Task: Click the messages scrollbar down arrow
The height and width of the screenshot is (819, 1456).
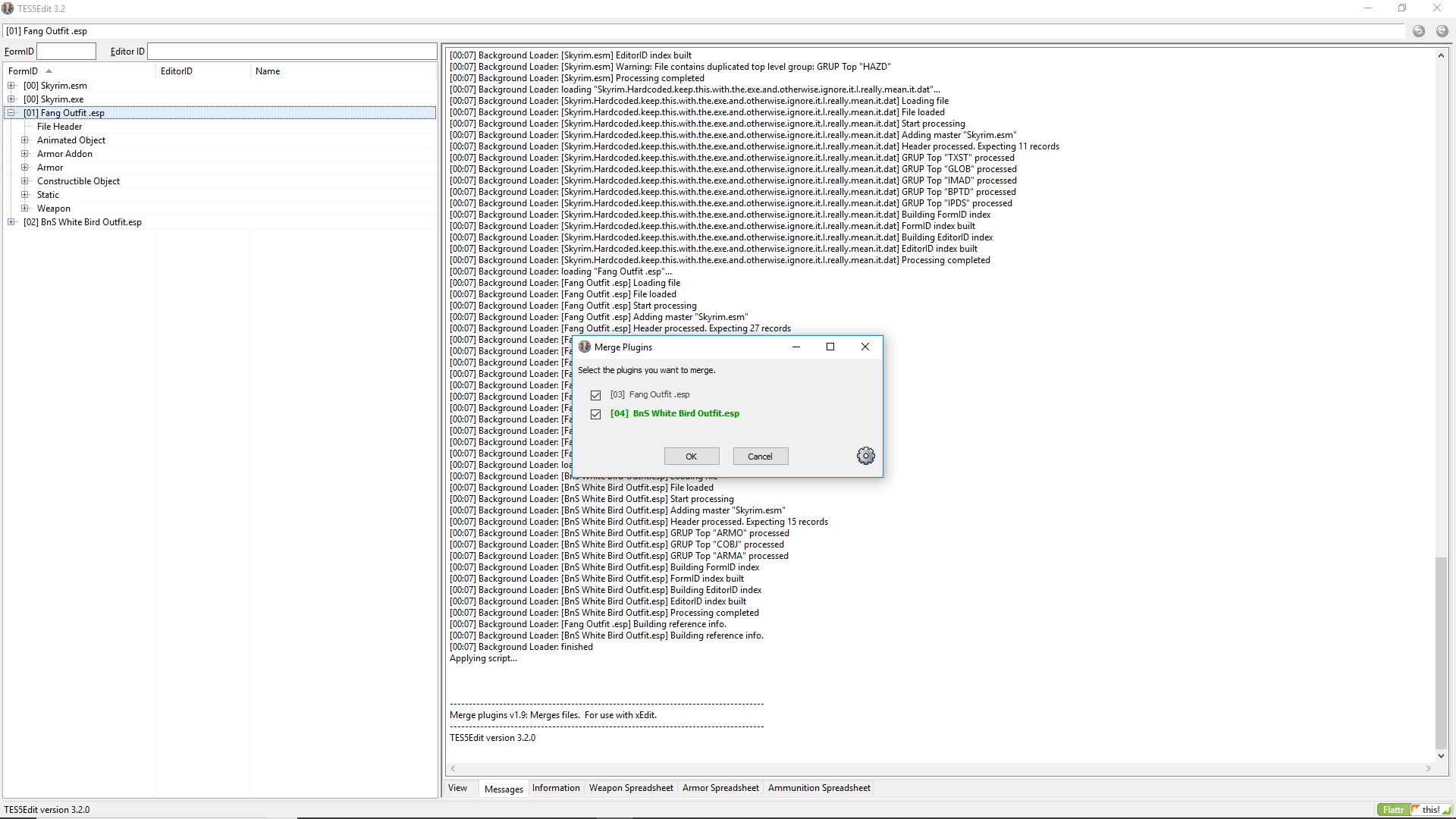Action: tap(1441, 756)
